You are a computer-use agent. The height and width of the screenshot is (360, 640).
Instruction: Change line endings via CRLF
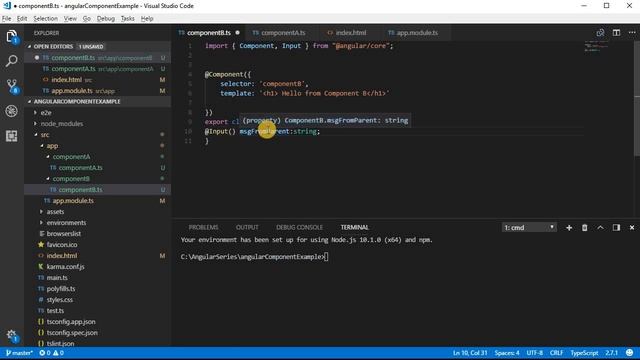pos(556,353)
